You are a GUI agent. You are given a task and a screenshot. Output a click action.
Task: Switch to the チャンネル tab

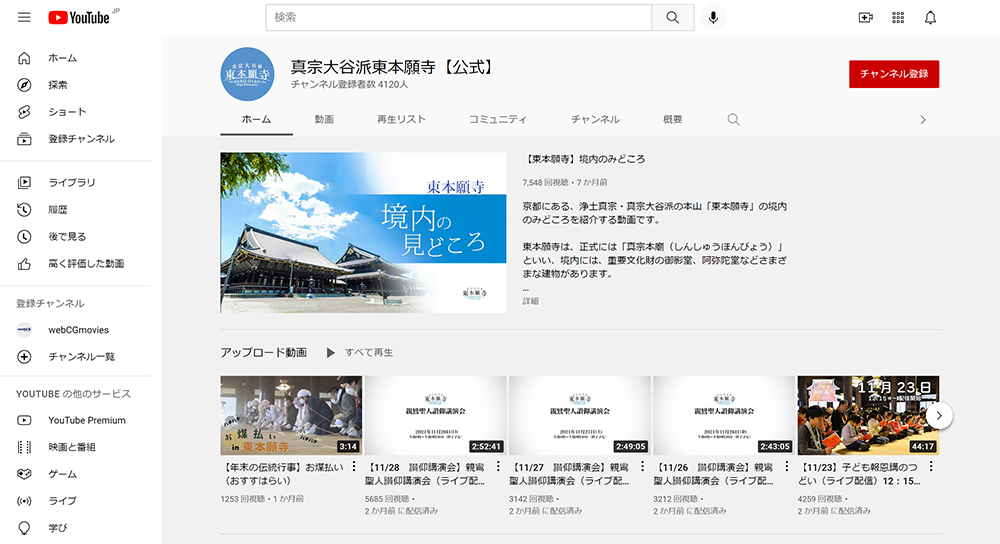tap(595, 119)
